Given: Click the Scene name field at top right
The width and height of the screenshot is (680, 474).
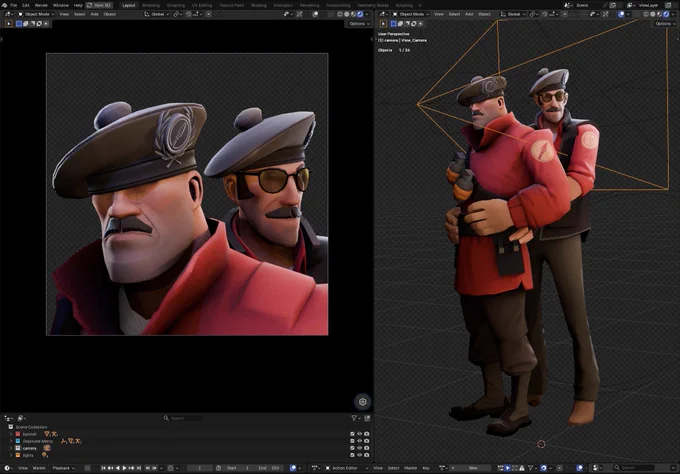Looking at the screenshot, I should pos(591,5).
